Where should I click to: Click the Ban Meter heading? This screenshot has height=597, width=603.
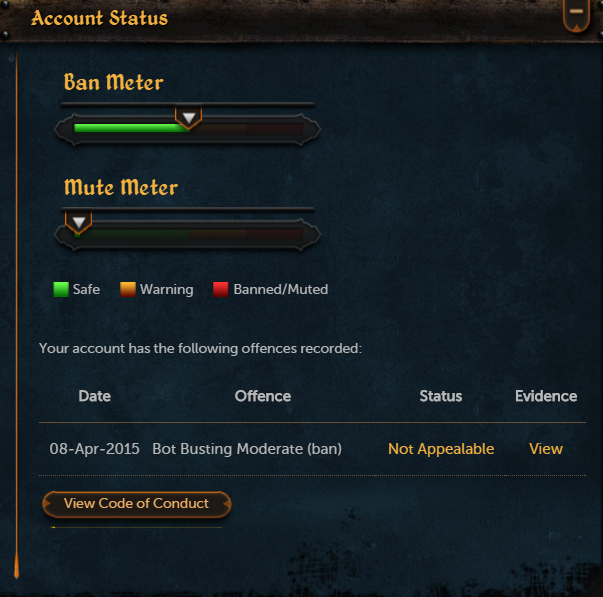[x=114, y=82]
